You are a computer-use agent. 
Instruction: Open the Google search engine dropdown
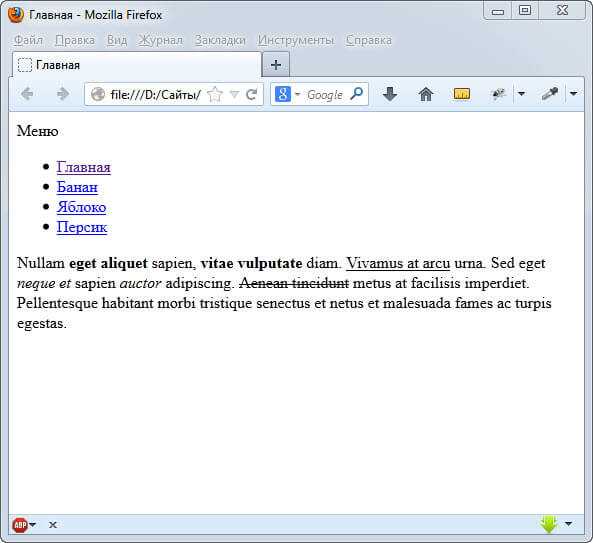[297, 94]
